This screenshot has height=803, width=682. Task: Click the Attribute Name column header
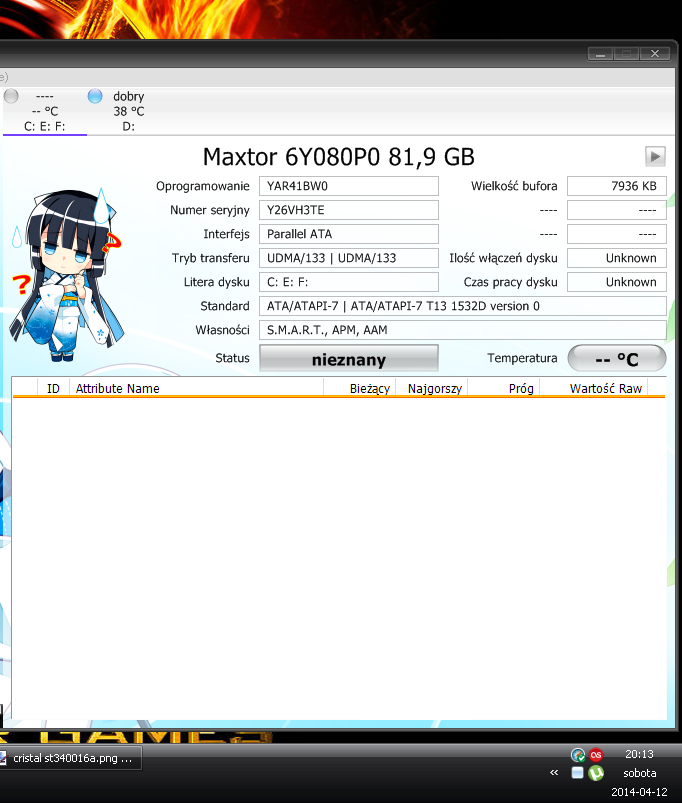click(197, 389)
